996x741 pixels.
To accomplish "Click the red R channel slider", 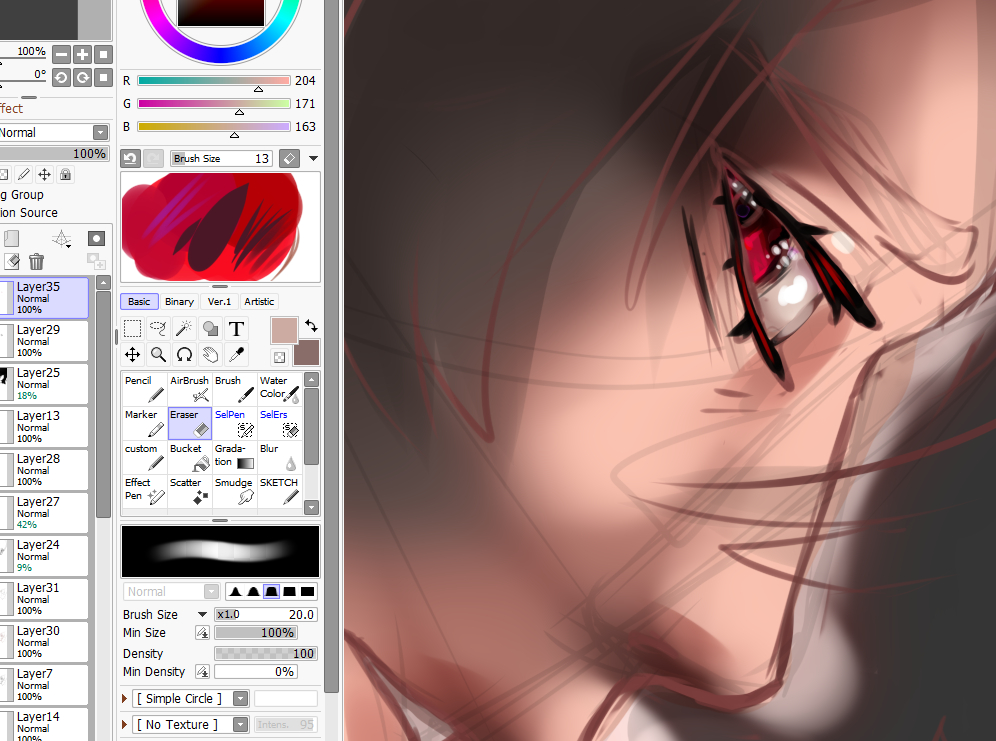I will 213,80.
